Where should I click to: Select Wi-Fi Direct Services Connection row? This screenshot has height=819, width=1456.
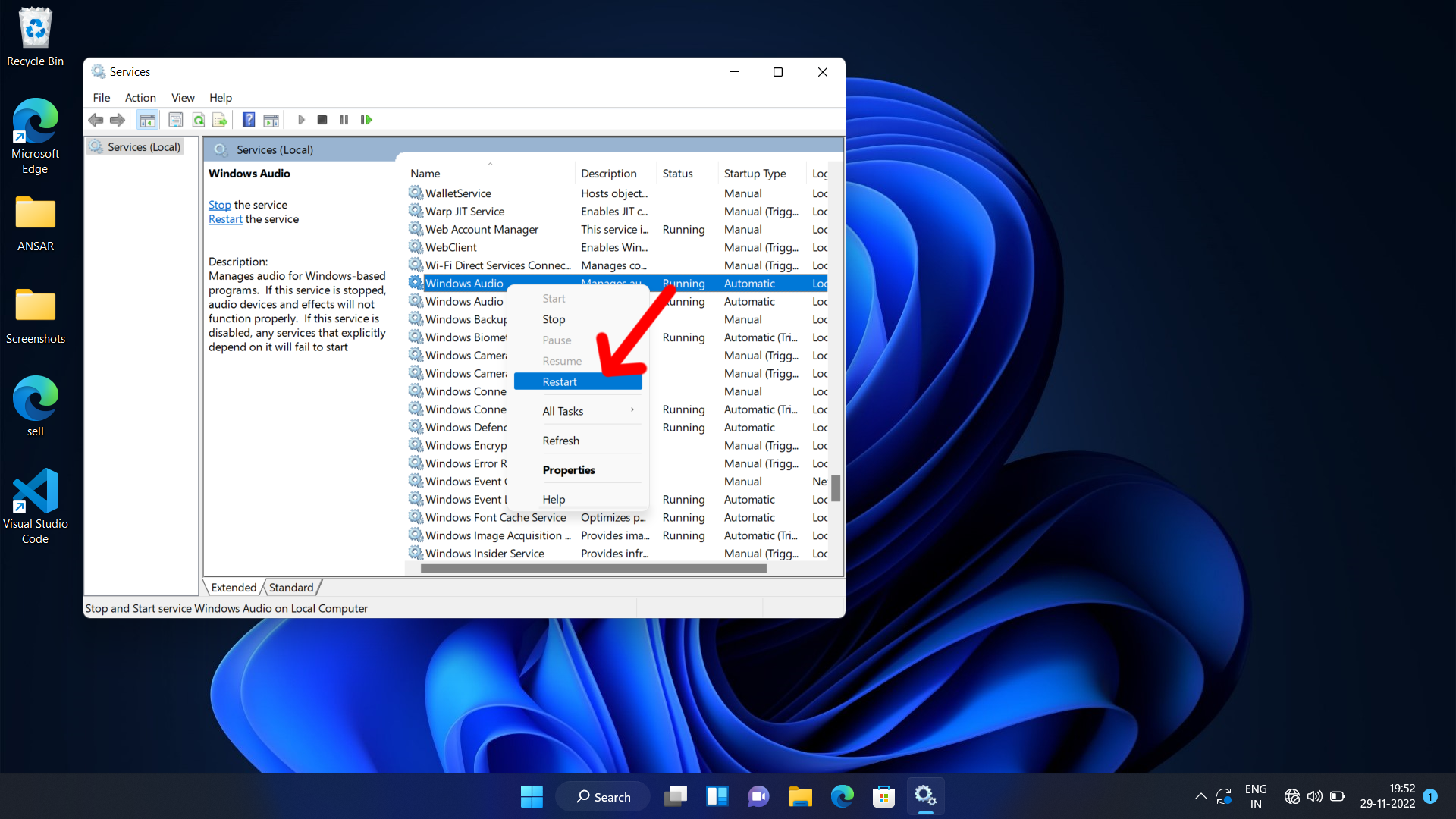point(617,265)
